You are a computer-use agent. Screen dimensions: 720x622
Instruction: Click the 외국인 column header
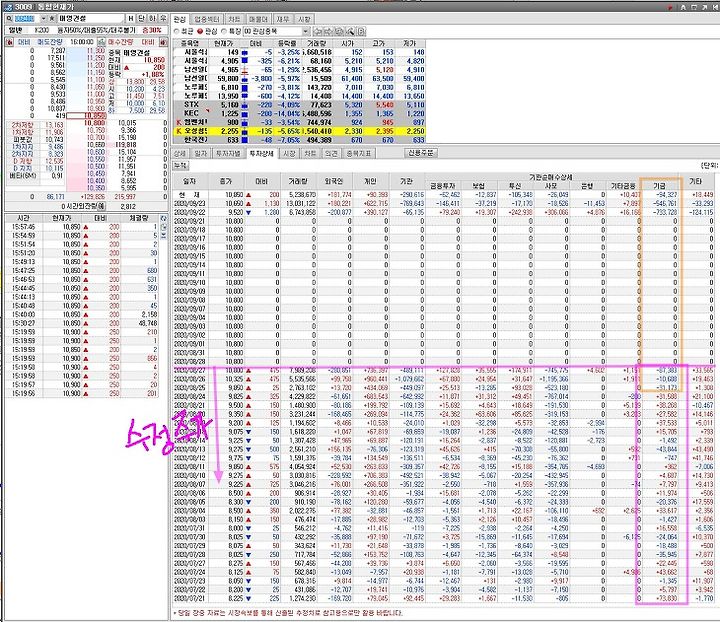pyautogui.click(x=334, y=182)
